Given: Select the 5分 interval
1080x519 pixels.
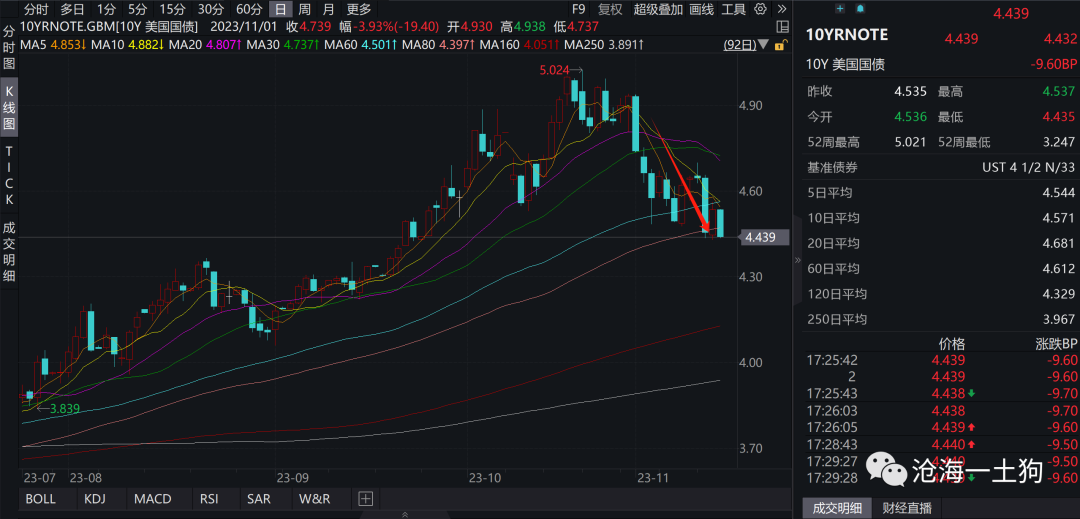Looking at the screenshot, I should (x=138, y=10).
